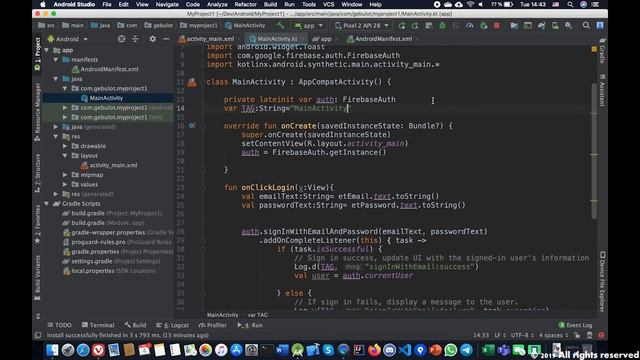This screenshot has width=640, height=360.
Task: Open the app run configuration dropdown
Action: pos(309,25)
